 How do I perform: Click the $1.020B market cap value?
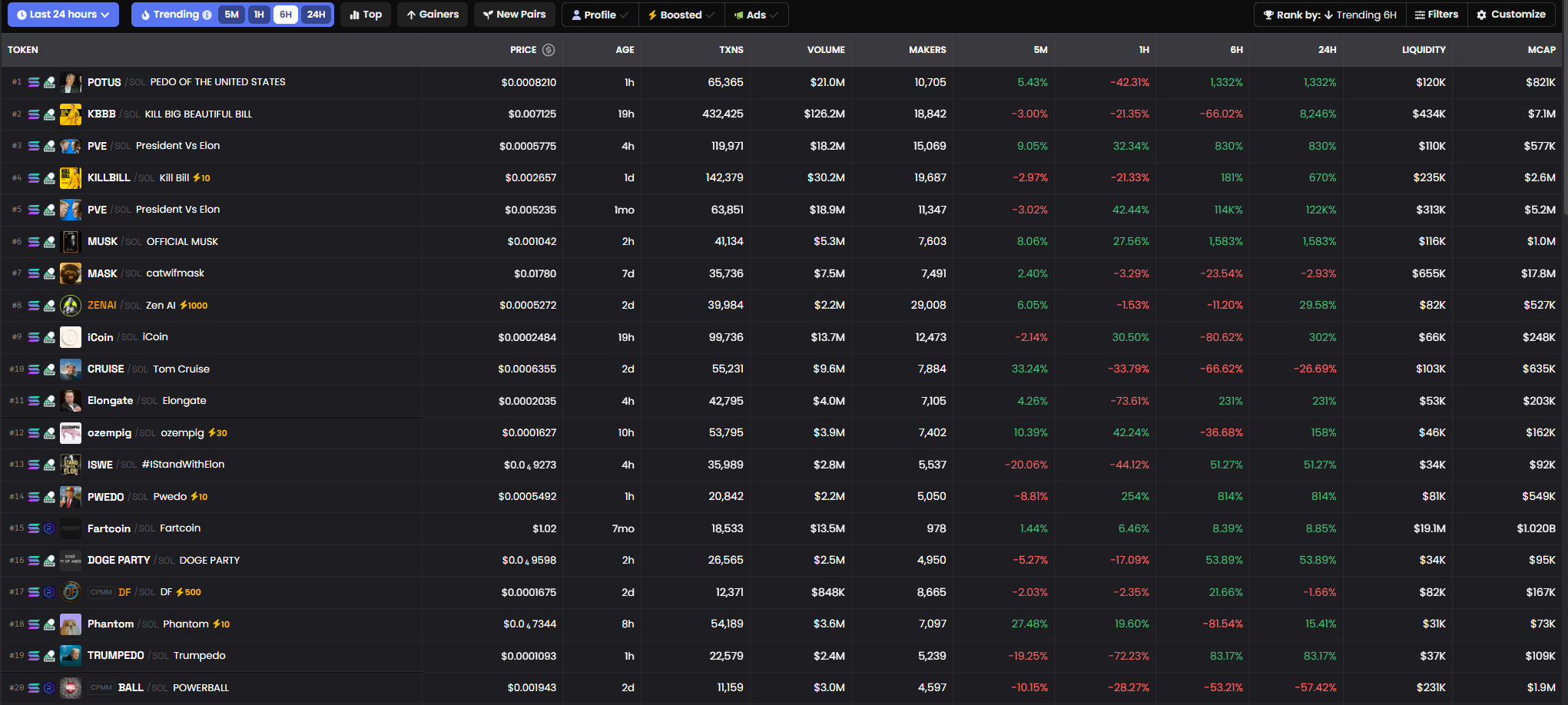point(1536,528)
